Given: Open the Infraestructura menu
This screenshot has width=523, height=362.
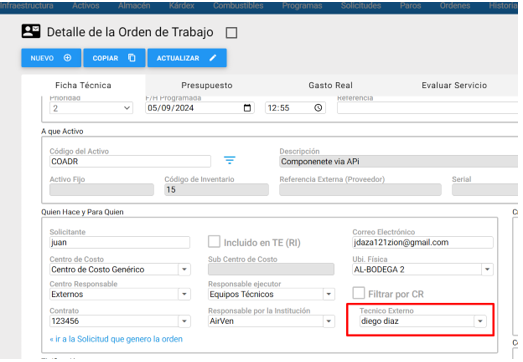Looking at the screenshot, I should point(27,6).
